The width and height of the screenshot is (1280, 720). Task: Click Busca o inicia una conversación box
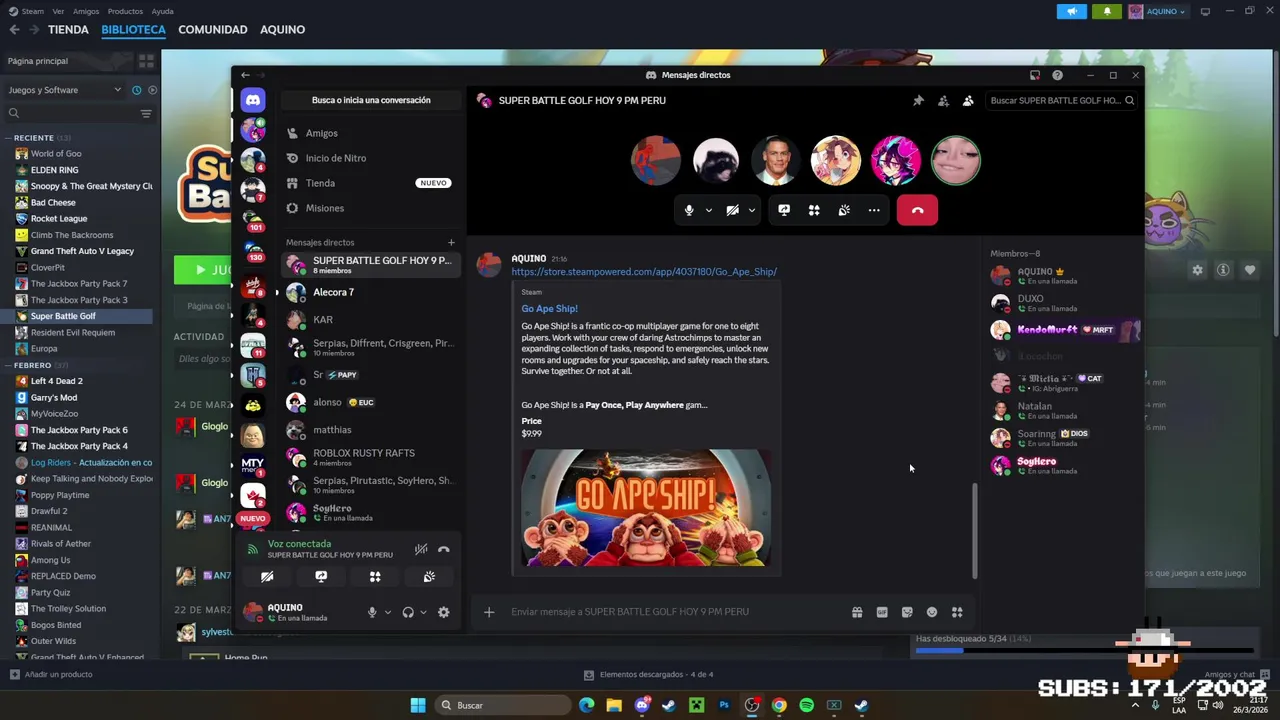coord(371,100)
